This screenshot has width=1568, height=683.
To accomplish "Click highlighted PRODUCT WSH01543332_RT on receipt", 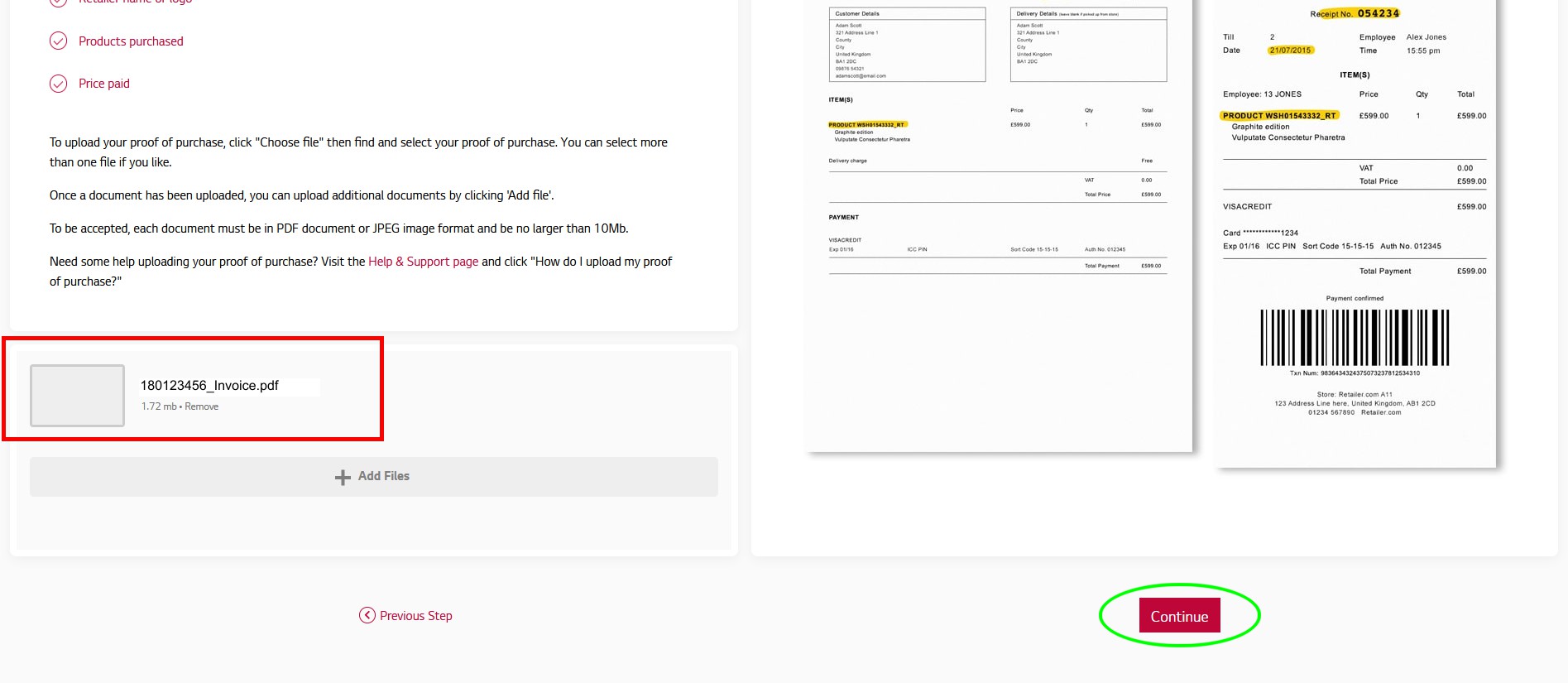I will [1279, 115].
